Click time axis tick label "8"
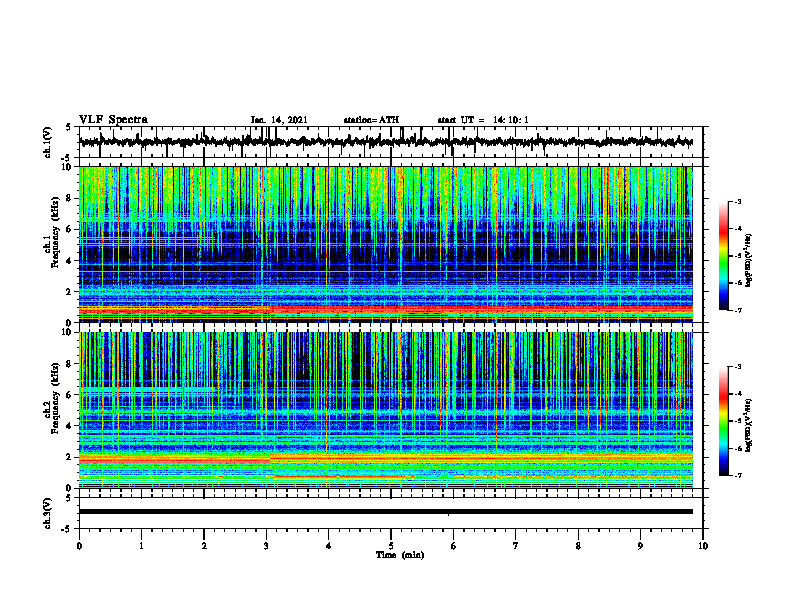 pyautogui.click(x=578, y=546)
